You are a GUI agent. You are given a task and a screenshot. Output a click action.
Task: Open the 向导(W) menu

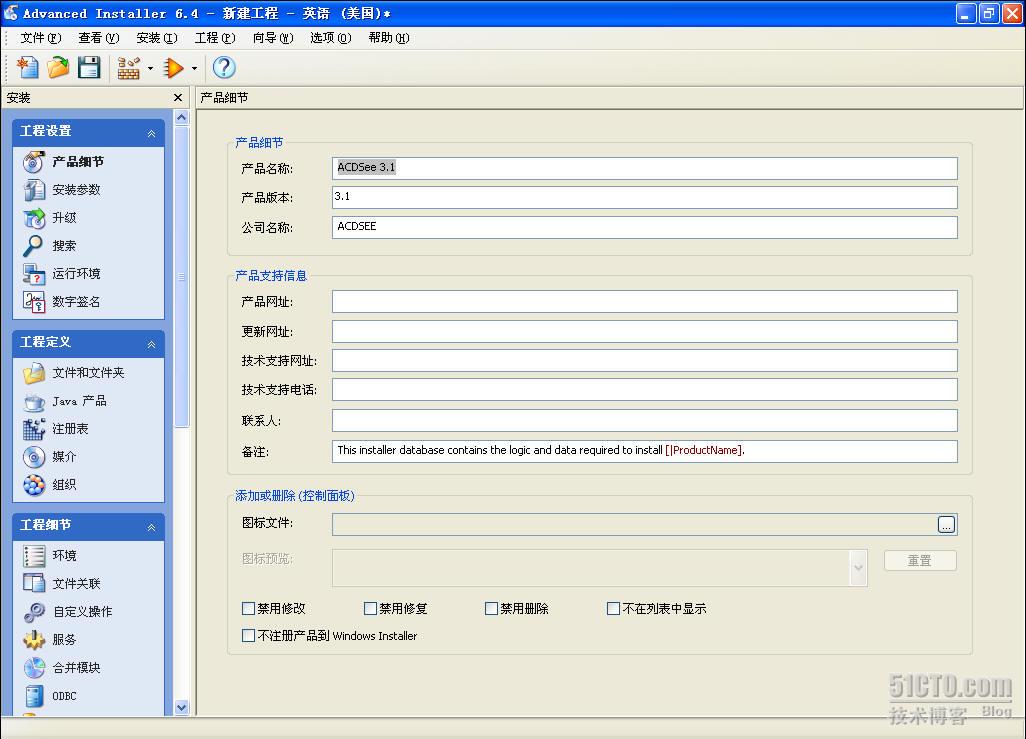click(x=273, y=38)
